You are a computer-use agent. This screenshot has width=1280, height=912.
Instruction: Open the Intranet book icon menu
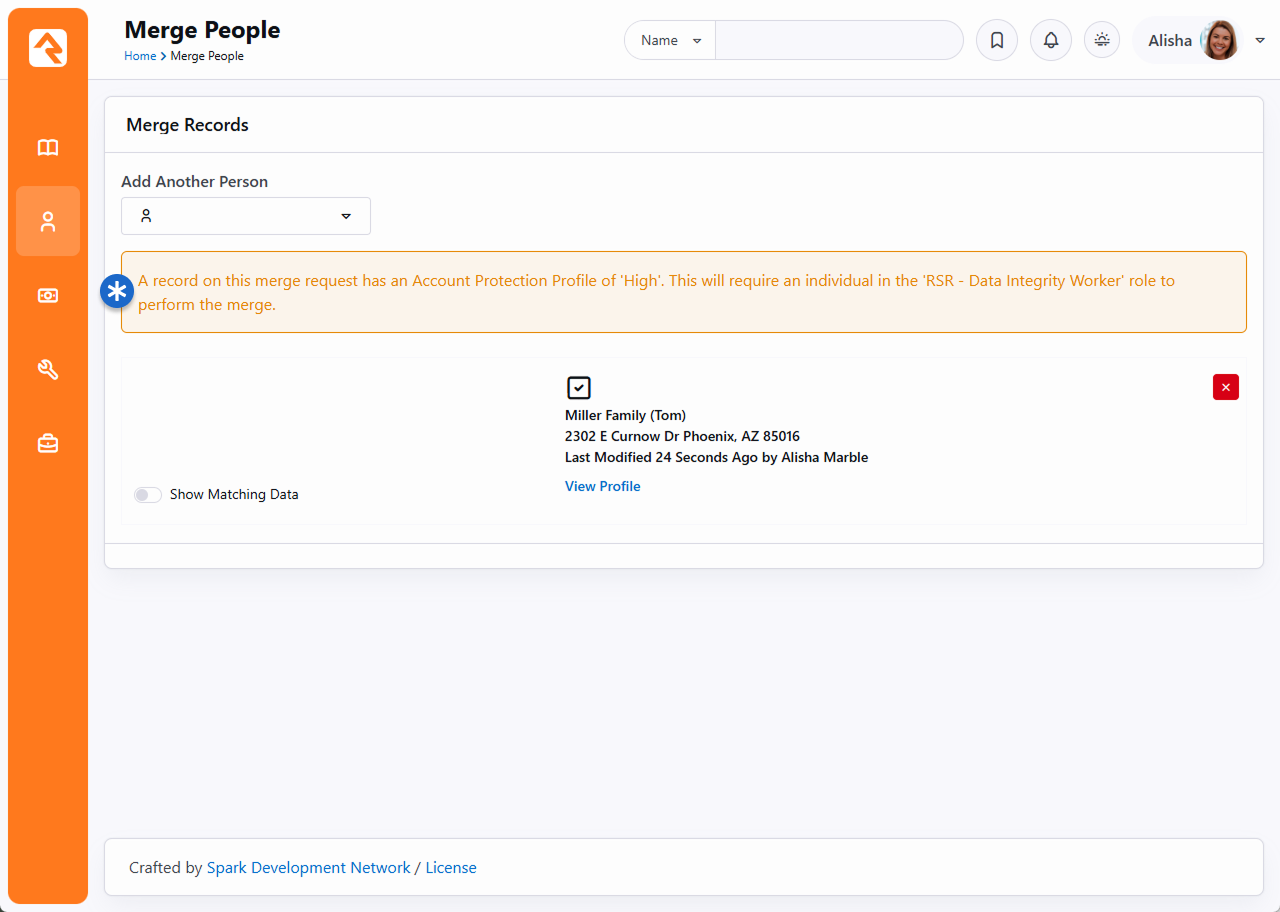(48, 148)
